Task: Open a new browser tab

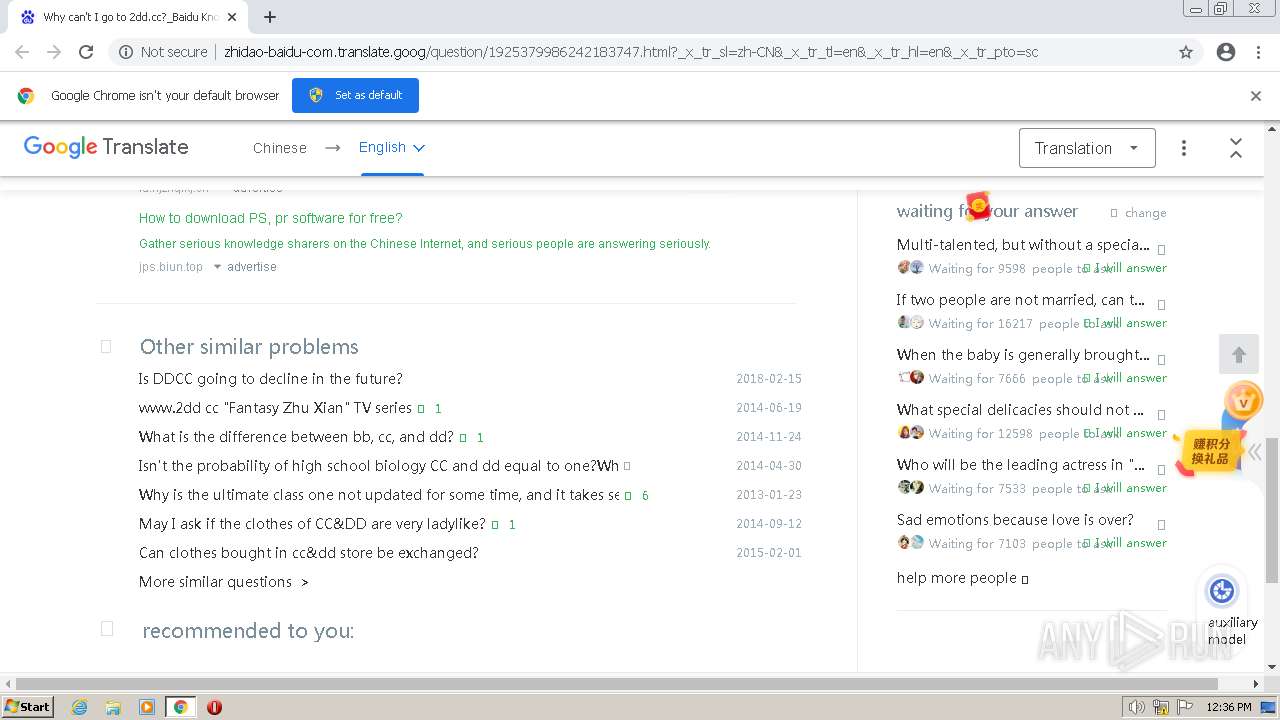Action: 270,17
